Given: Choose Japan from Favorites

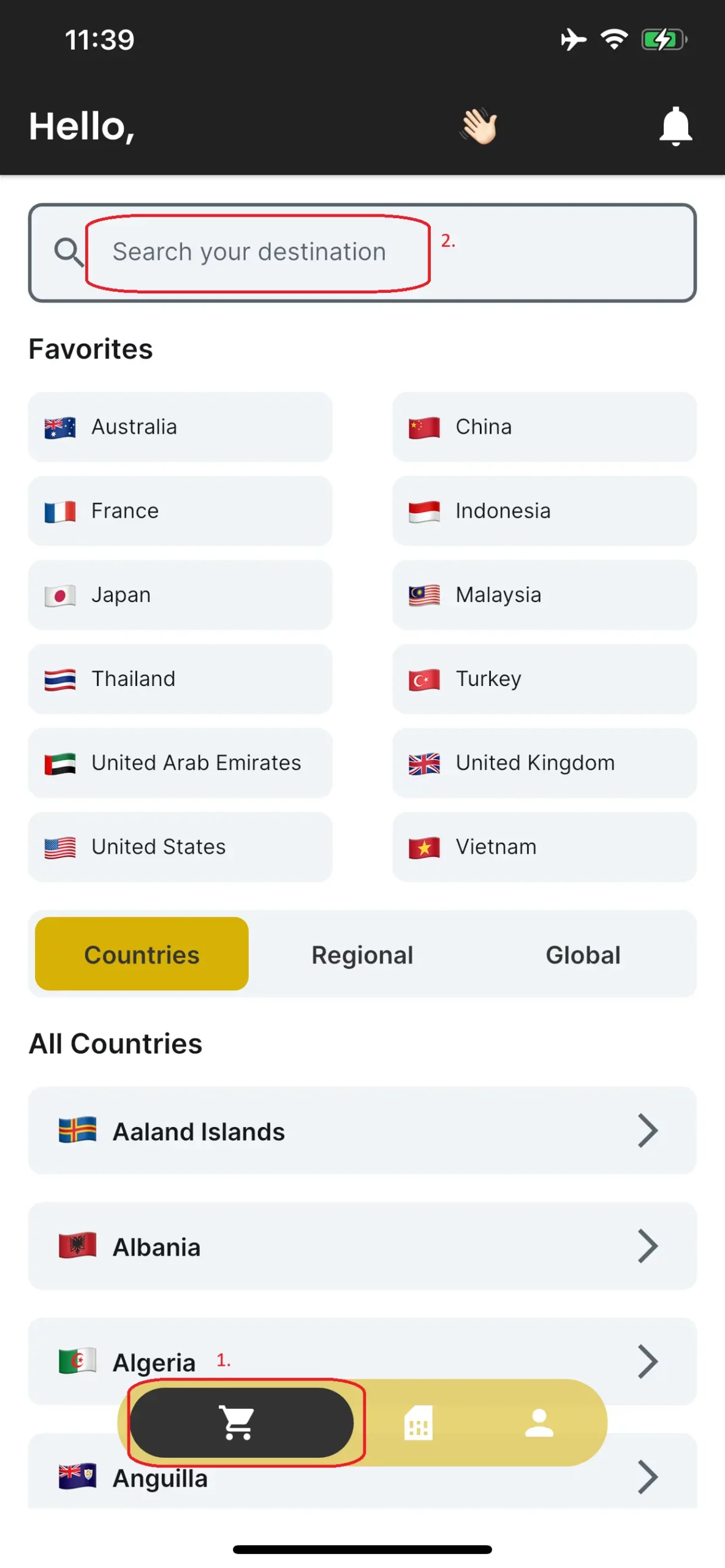Looking at the screenshot, I should coord(180,595).
